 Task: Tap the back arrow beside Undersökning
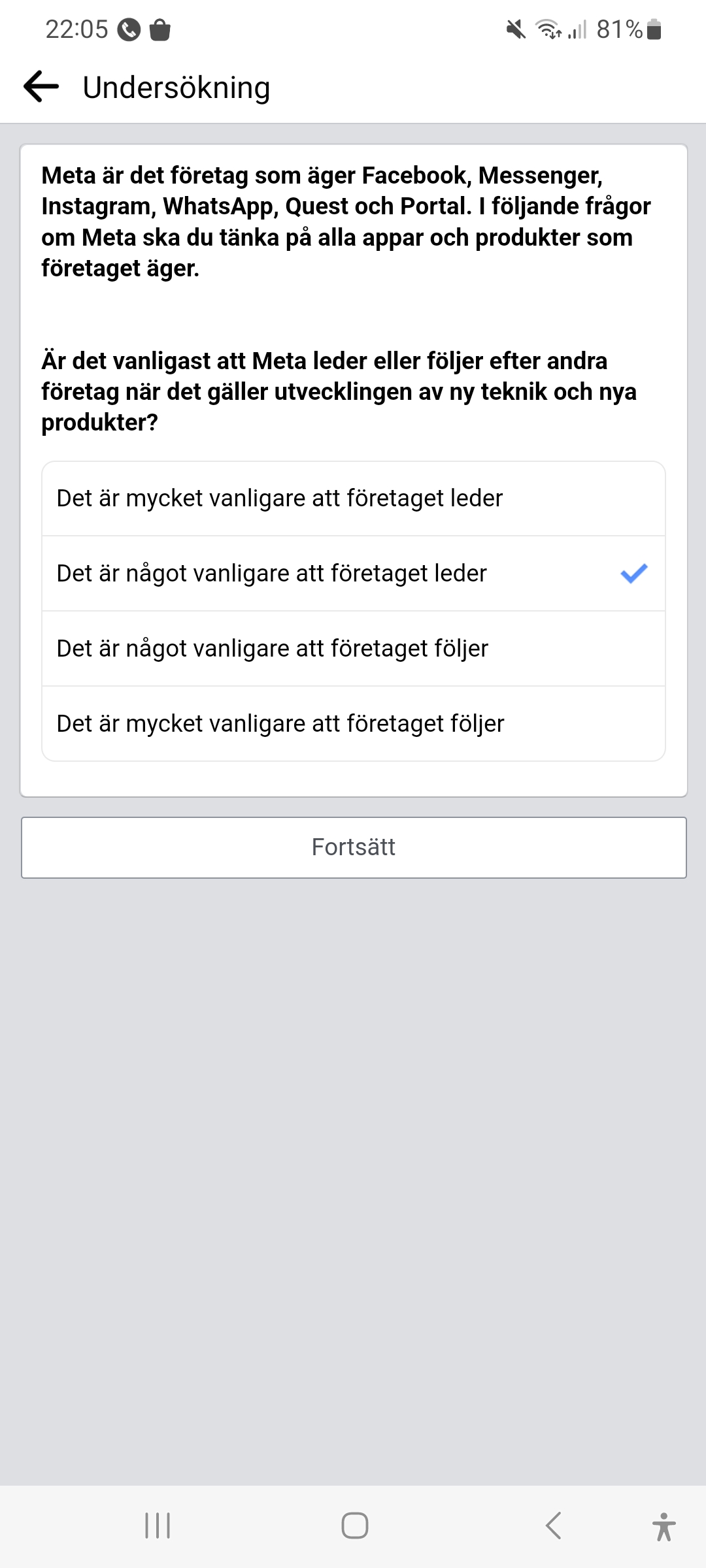[x=41, y=87]
